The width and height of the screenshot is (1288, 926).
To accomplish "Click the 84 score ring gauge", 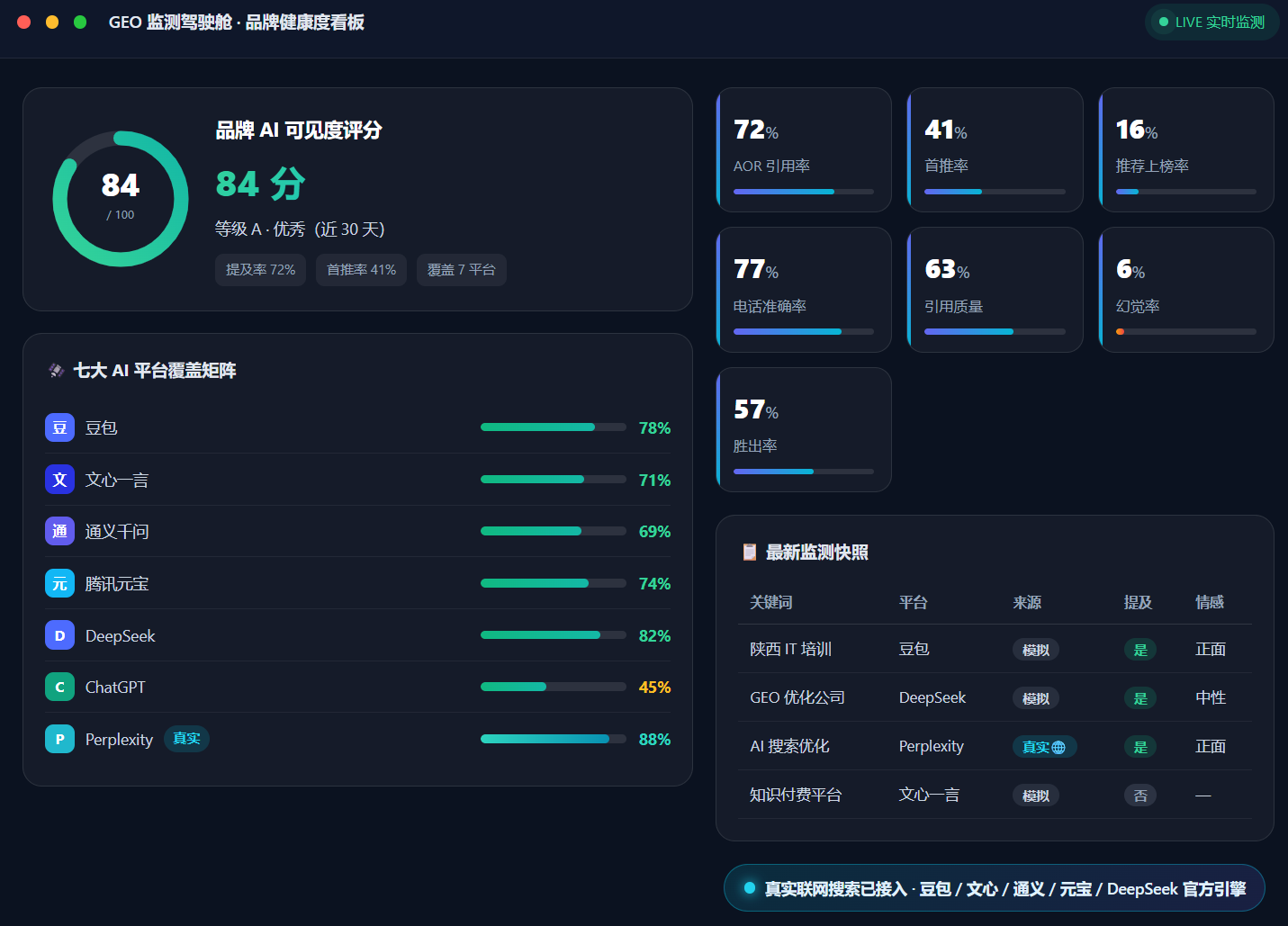I will pos(121,199).
